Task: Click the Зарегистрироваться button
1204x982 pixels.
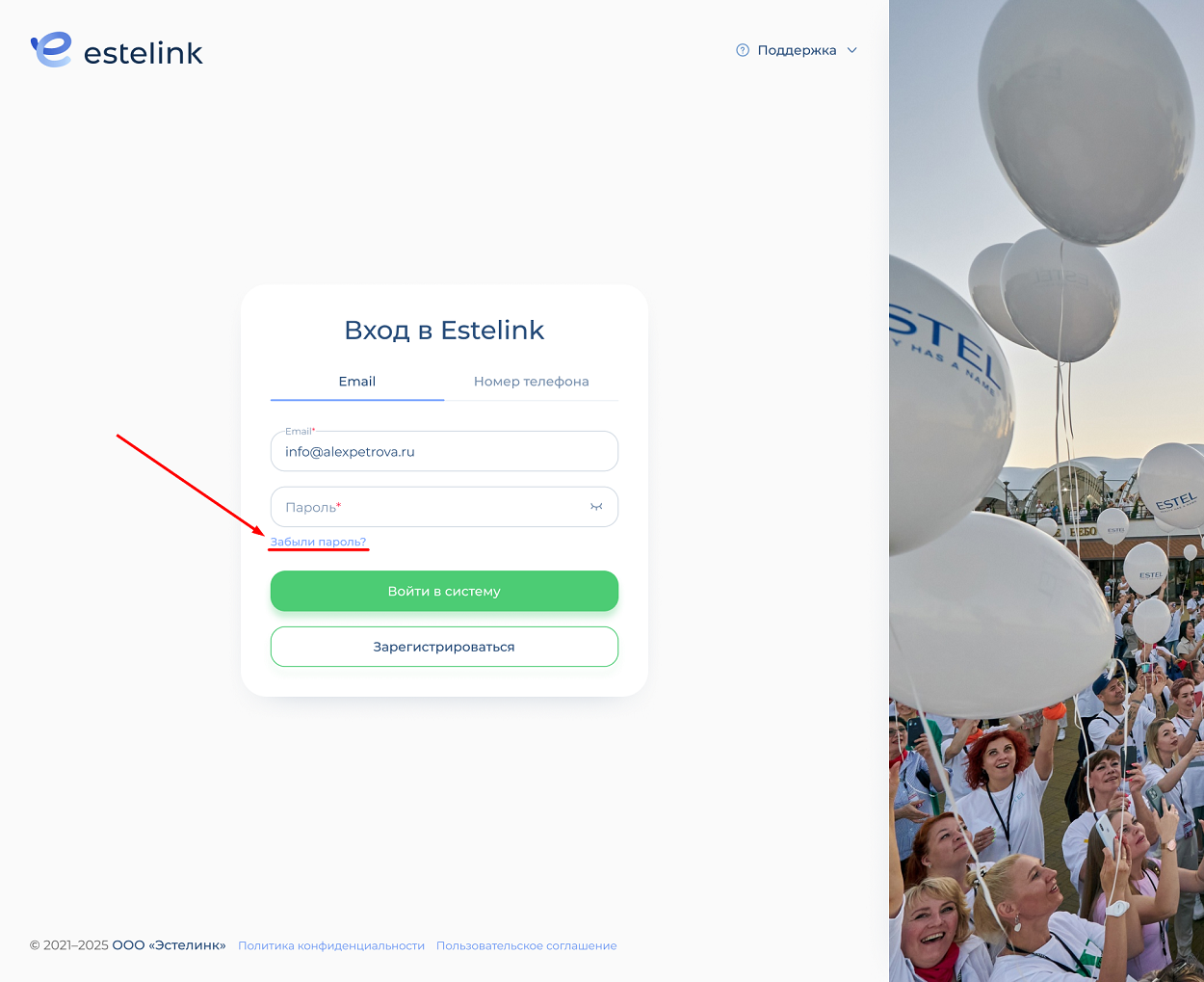Action: coord(444,647)
